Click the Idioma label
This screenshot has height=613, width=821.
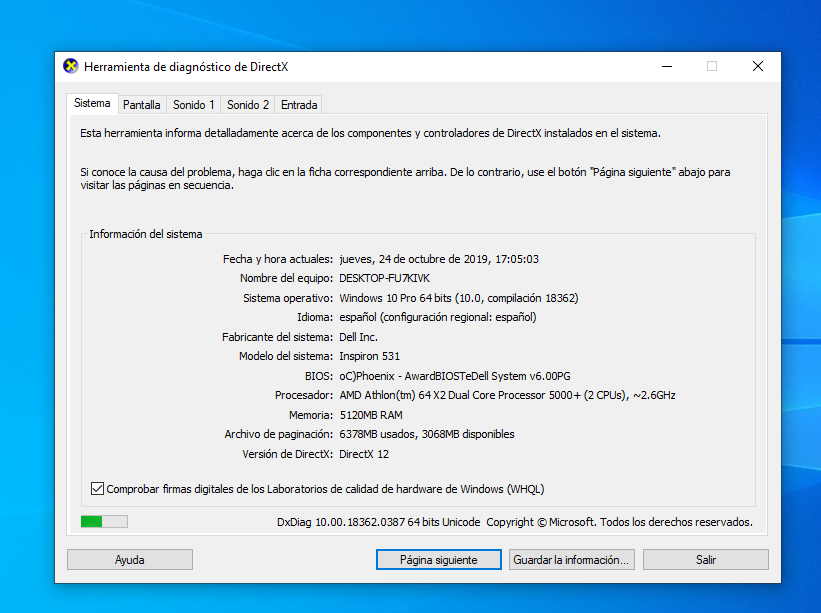point(315,317)
